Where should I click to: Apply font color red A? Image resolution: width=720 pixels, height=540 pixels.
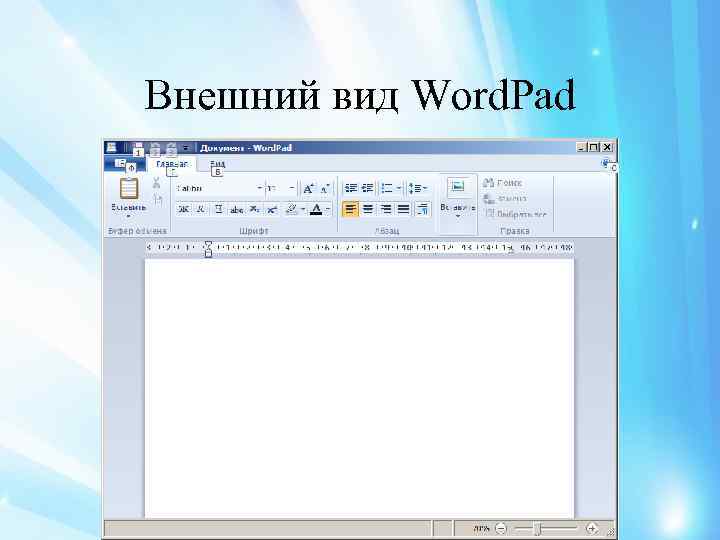tap(316, 210)
